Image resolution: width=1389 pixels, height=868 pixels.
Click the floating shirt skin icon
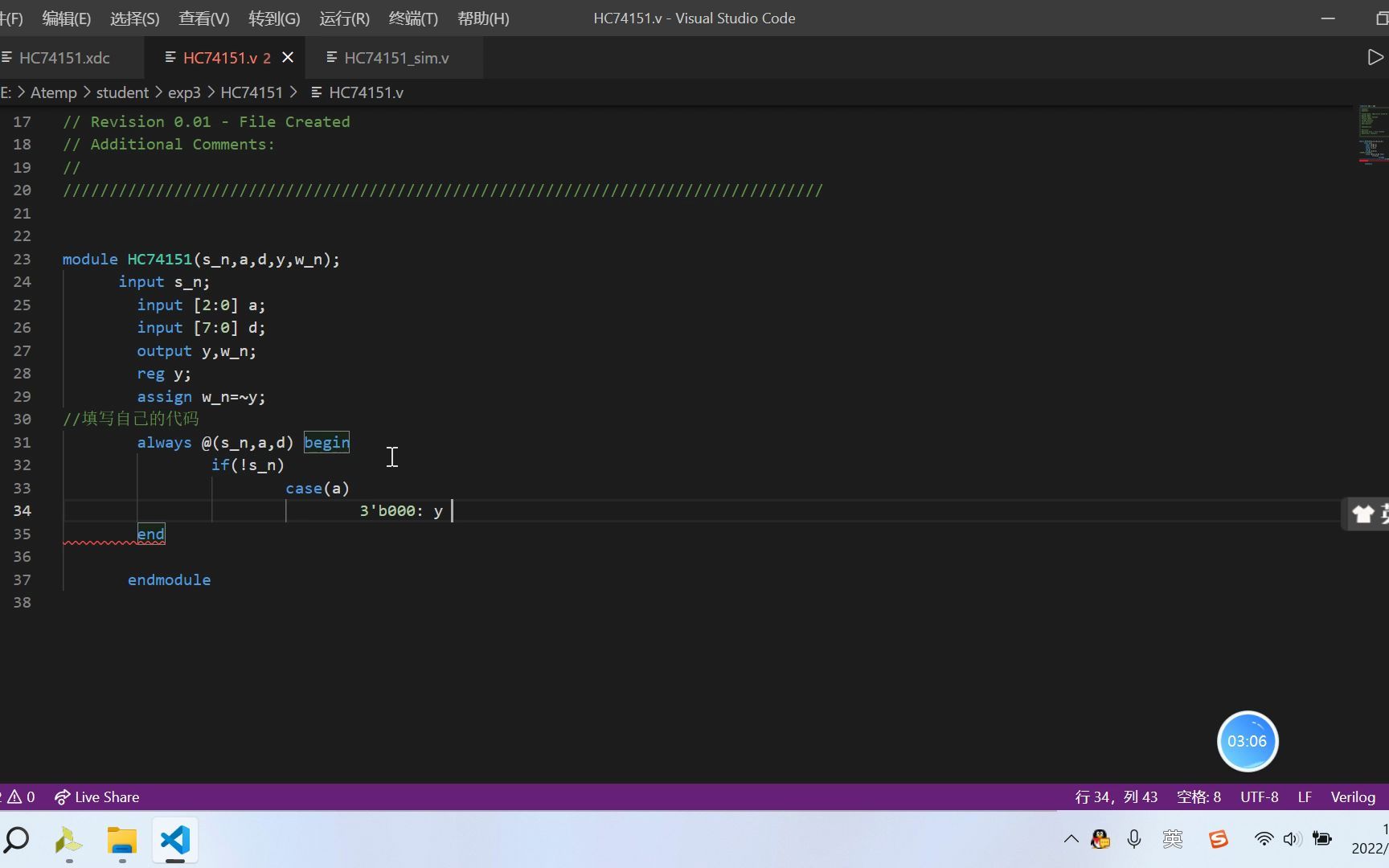pos(1362,514)
